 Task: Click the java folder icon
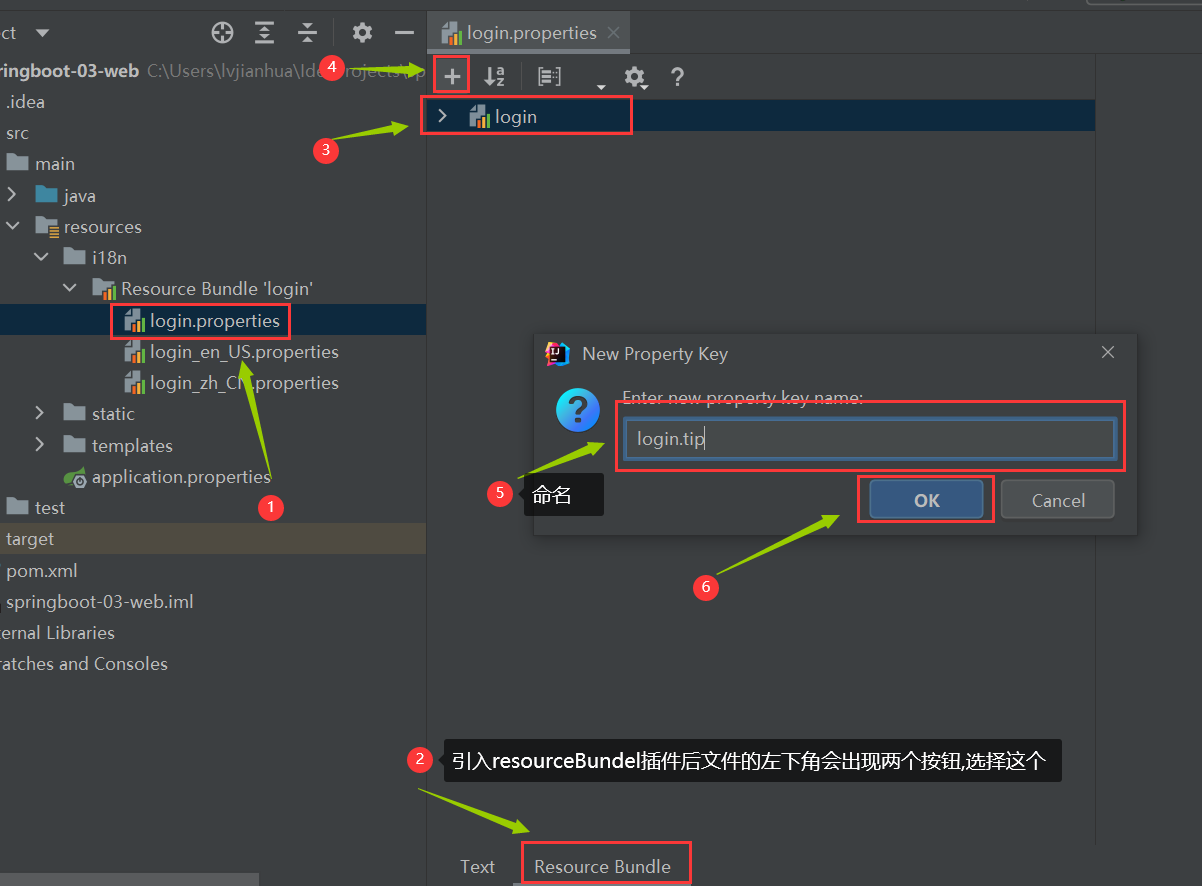(46, 195)
